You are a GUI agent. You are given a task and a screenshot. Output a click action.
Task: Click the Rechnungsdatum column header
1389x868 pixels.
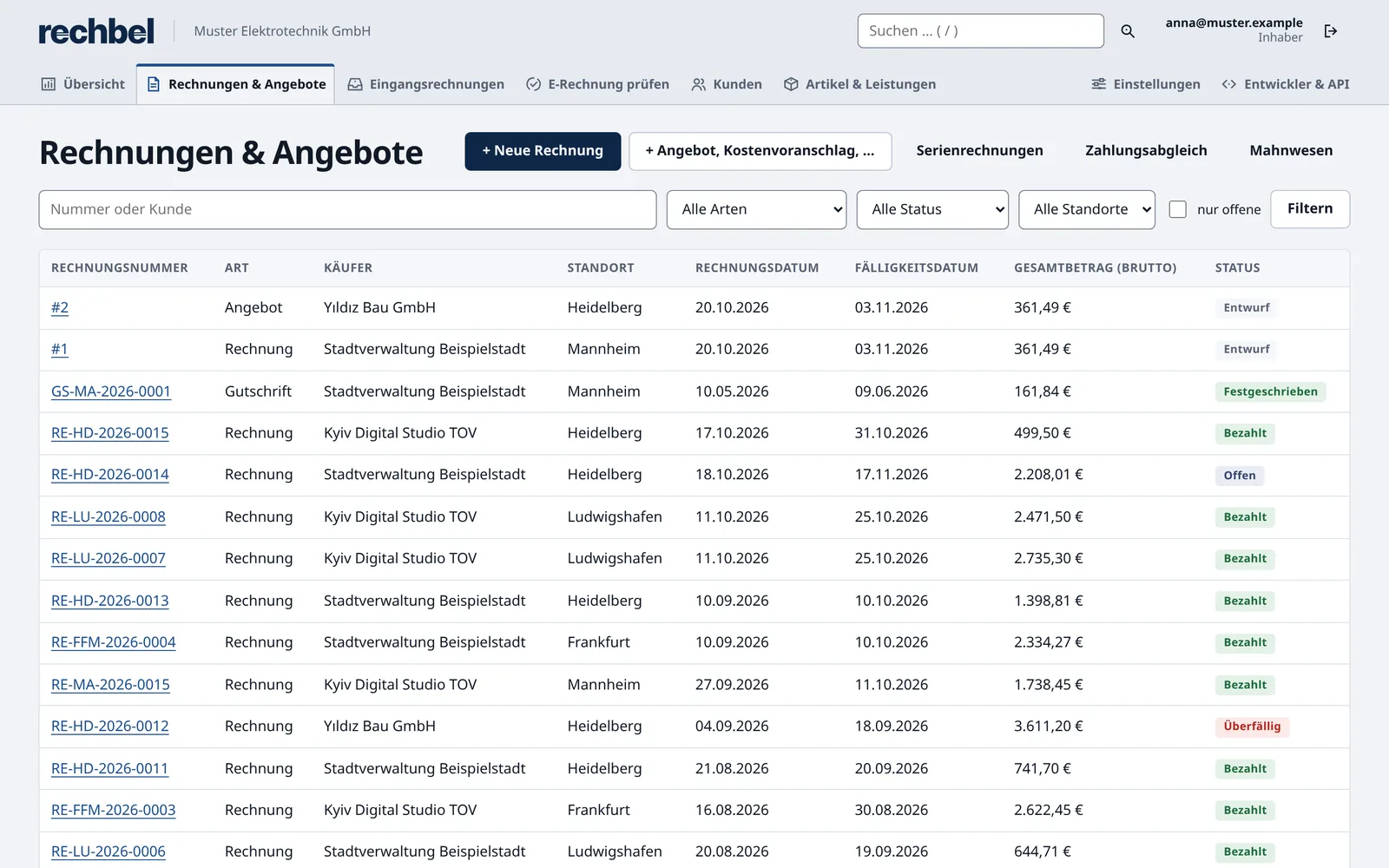pyautogui.click(x=757, y=268)
